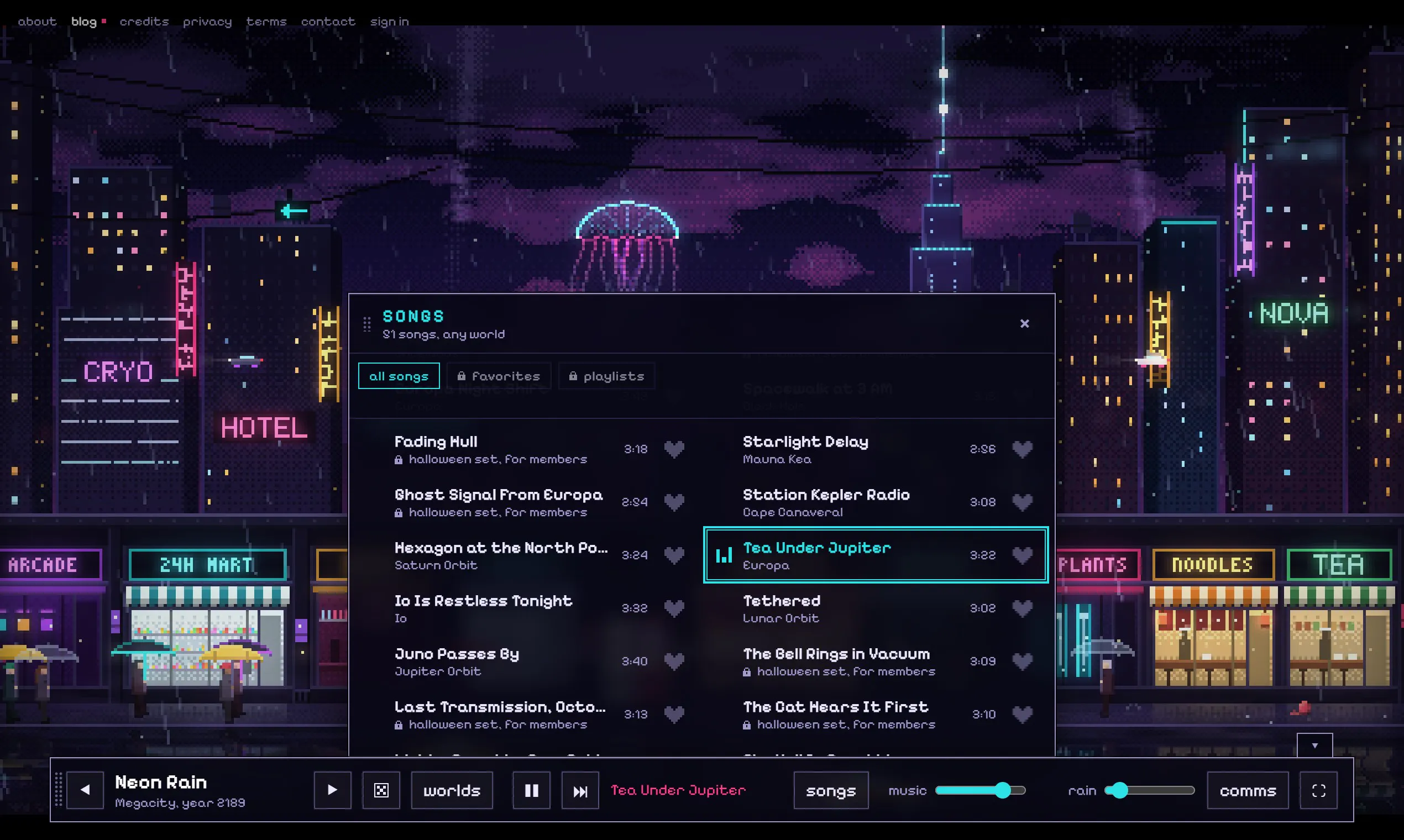1404x840 pixels.
Task: Open the worlds menu
Action: click(x=452, y=790)
